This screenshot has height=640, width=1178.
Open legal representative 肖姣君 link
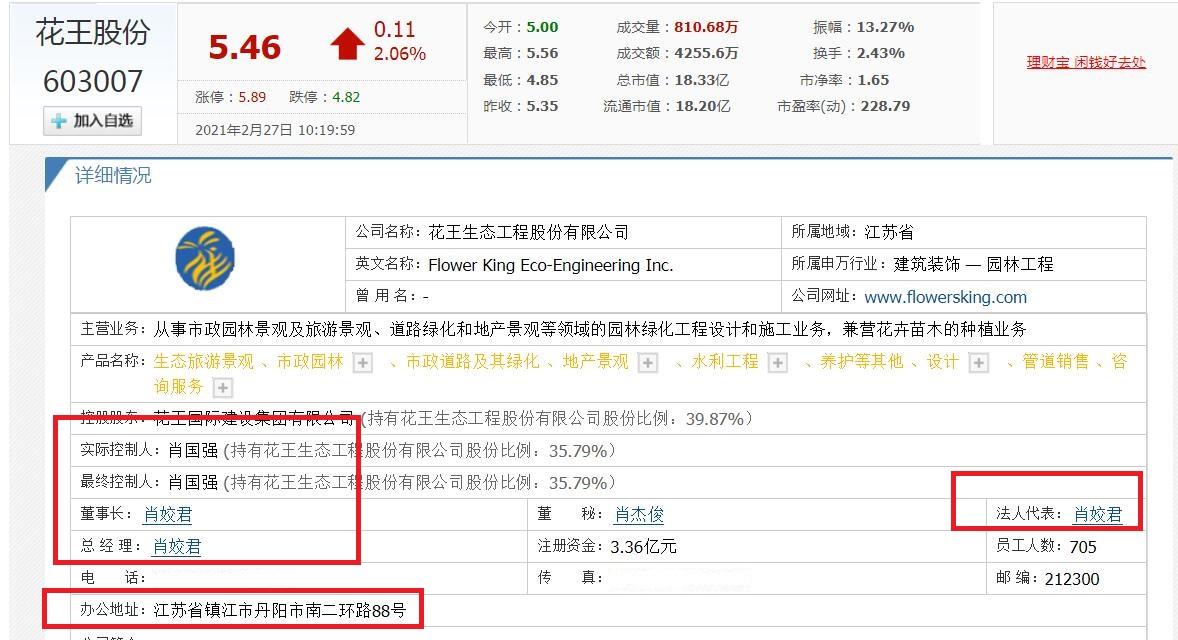click(x=1098, y=515)
